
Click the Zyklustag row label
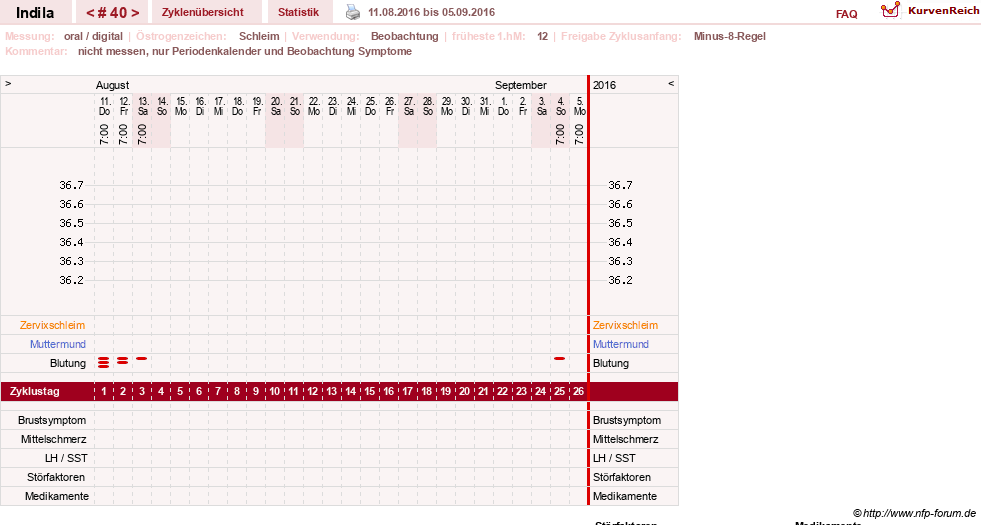pos(35,392)
